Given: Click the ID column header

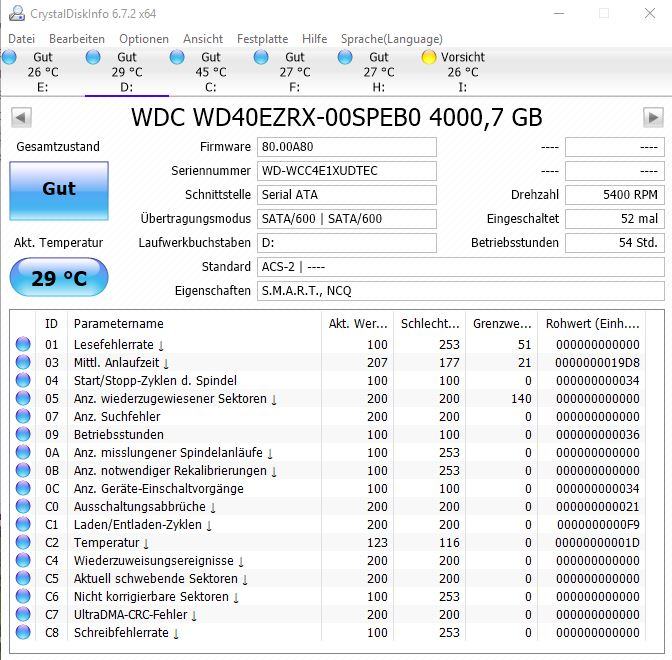Looking at the screenshot, I should (51, 324).
